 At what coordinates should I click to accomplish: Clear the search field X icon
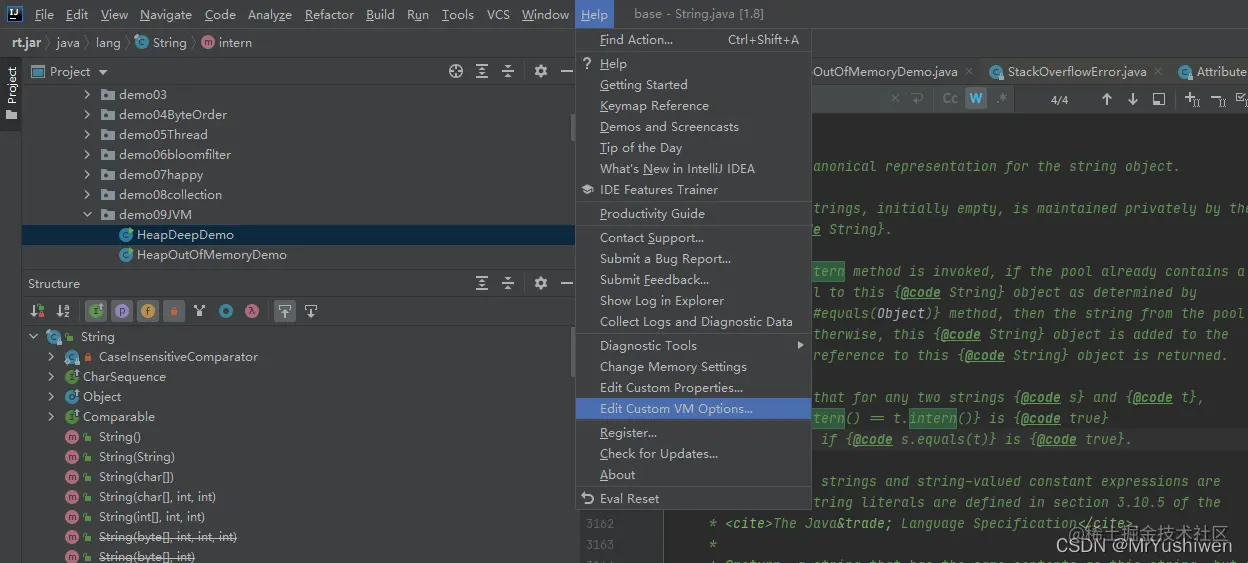click(x=896, y=98)
